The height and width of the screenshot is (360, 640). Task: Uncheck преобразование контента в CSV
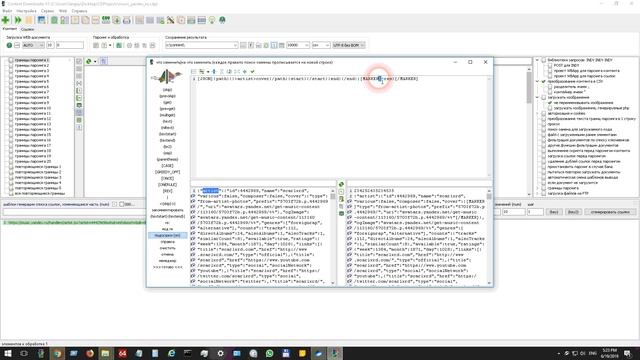pyautogui.click(x=544, y=81)
